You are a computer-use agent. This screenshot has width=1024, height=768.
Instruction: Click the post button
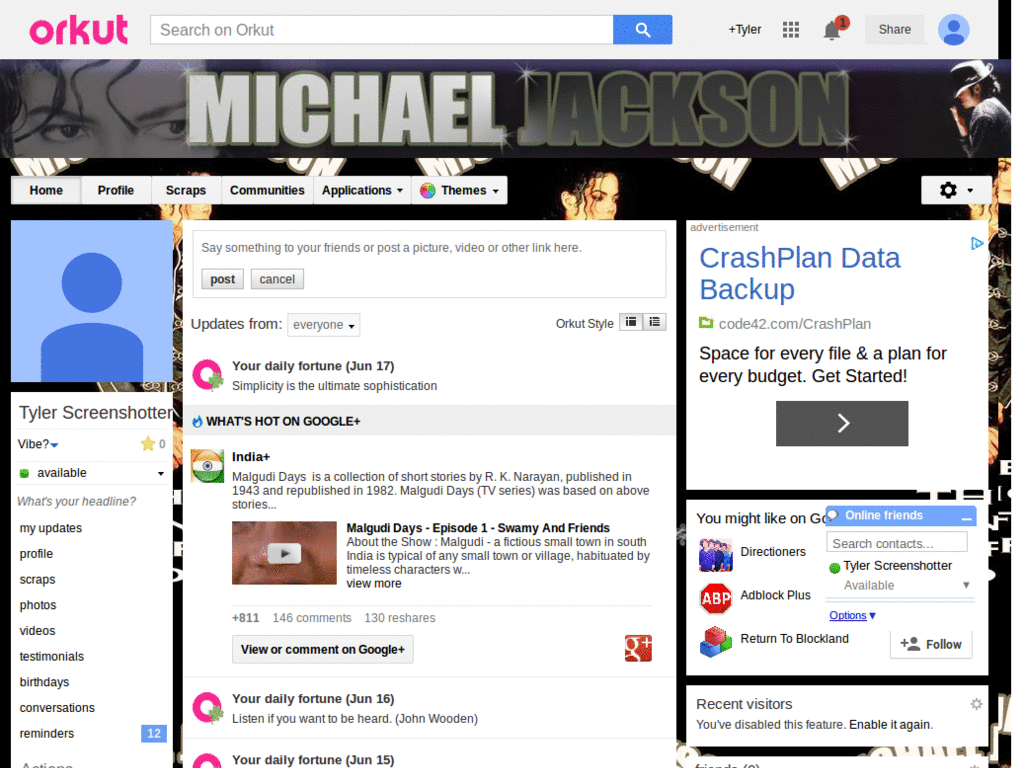[223, 280]
